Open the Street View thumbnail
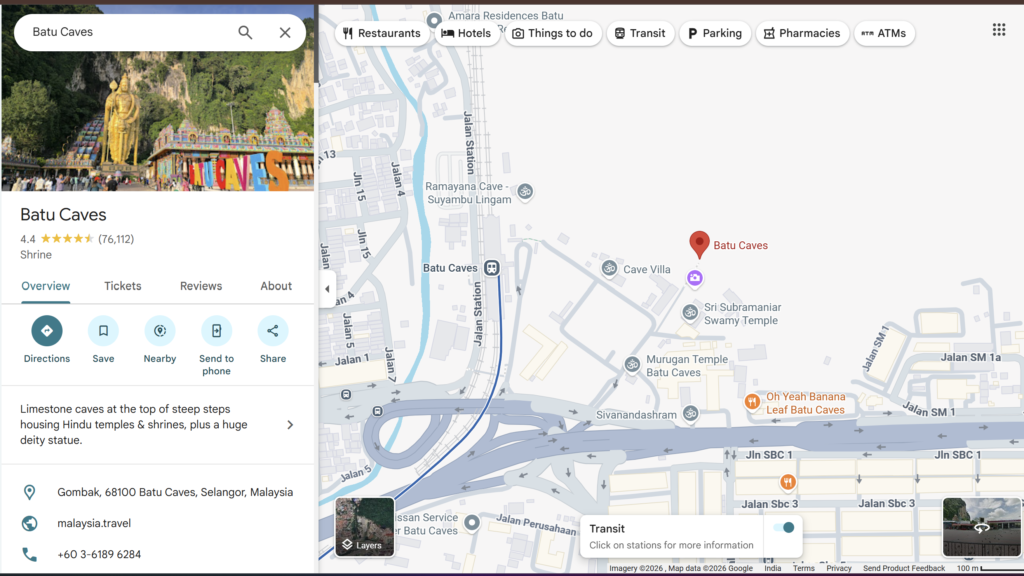This screenshot has height=576, width=1024. [x=981, y=527]
